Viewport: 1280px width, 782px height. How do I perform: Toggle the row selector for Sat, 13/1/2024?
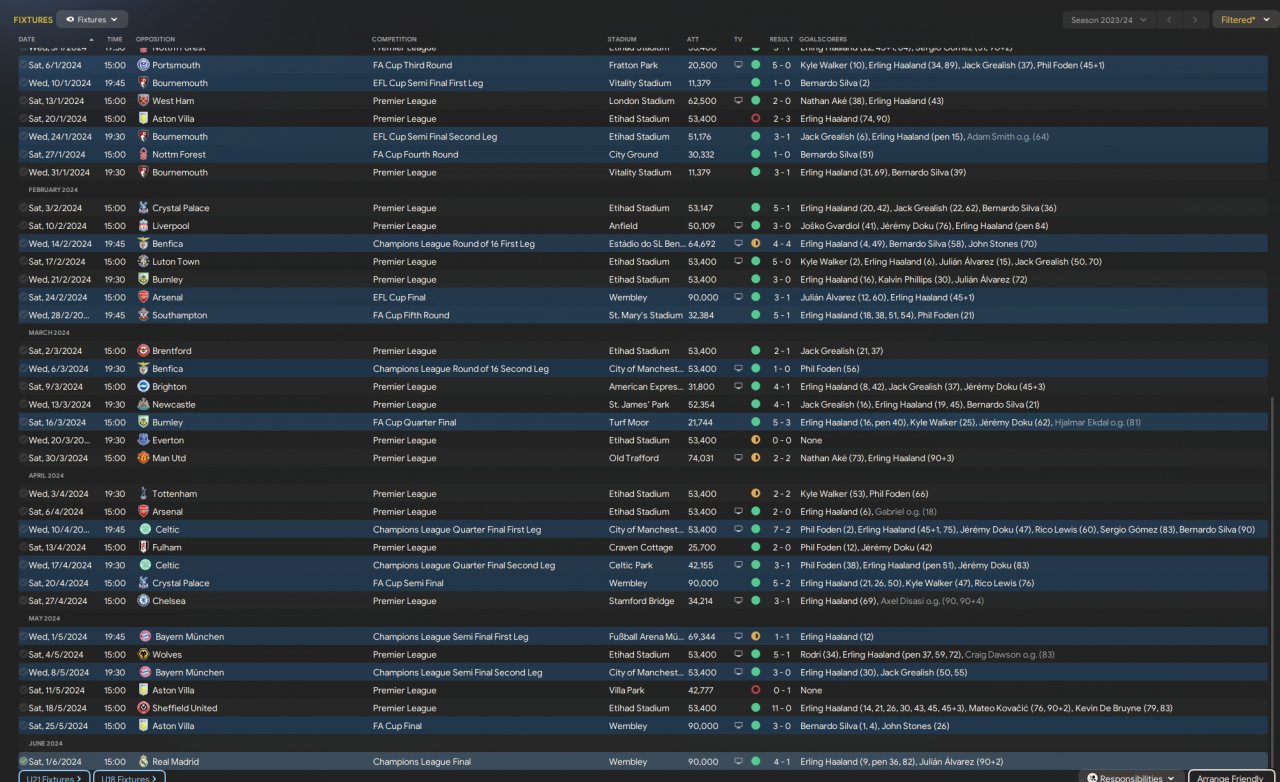click(x=23, y=101)
